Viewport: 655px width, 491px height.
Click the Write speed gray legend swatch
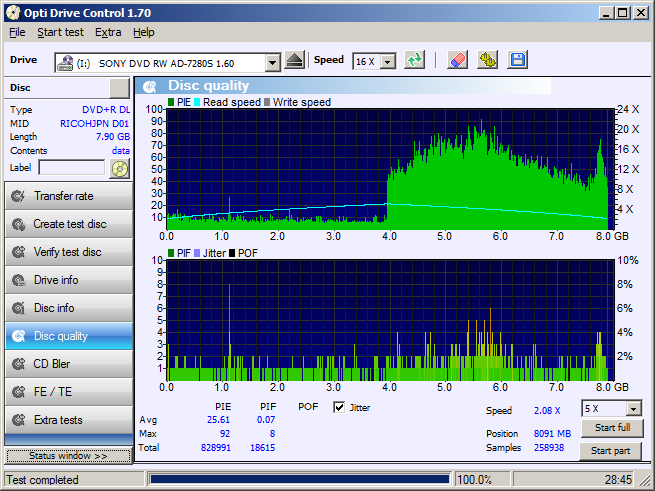click(267, 102)
